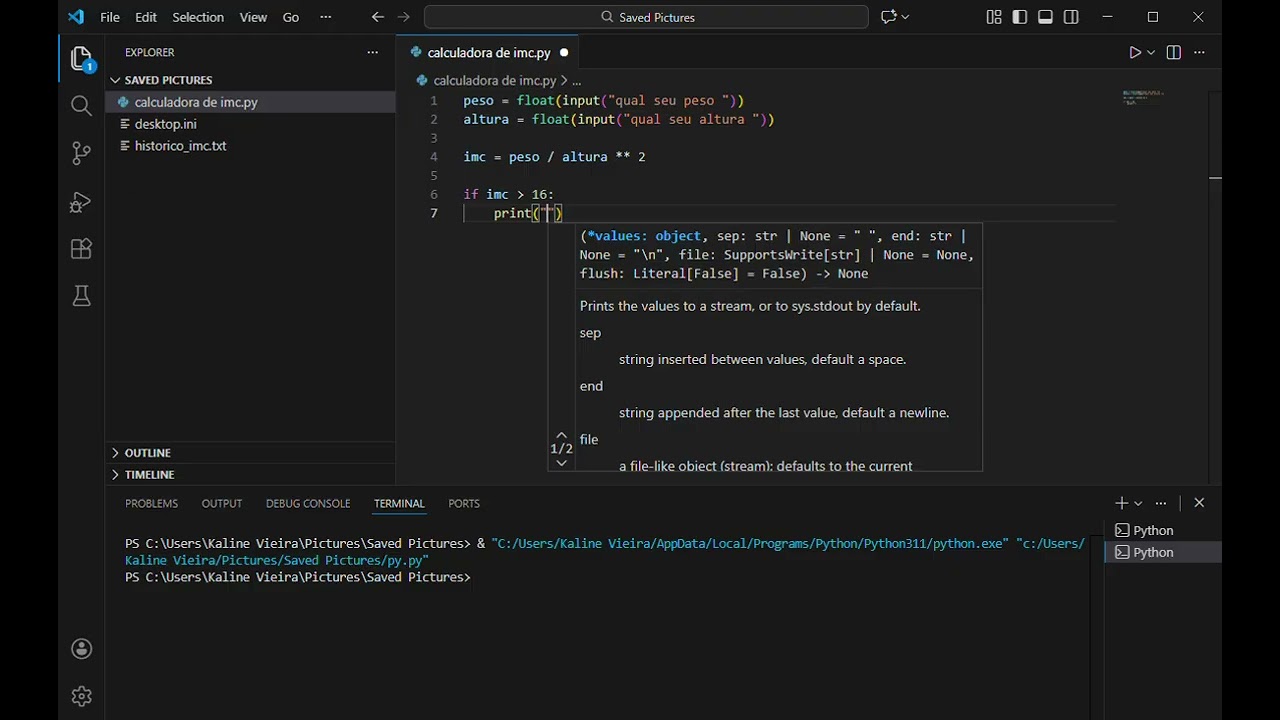Open Explorer Views and More Actions ellipsis

tap(373, 52)
